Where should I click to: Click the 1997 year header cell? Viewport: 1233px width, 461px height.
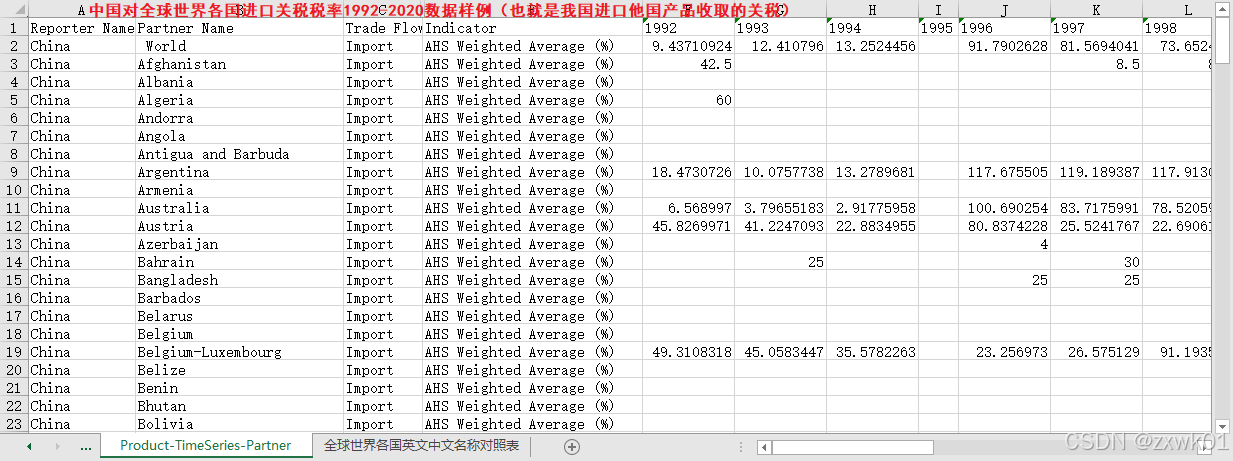pyautogui.click(x=1096, y=28)
